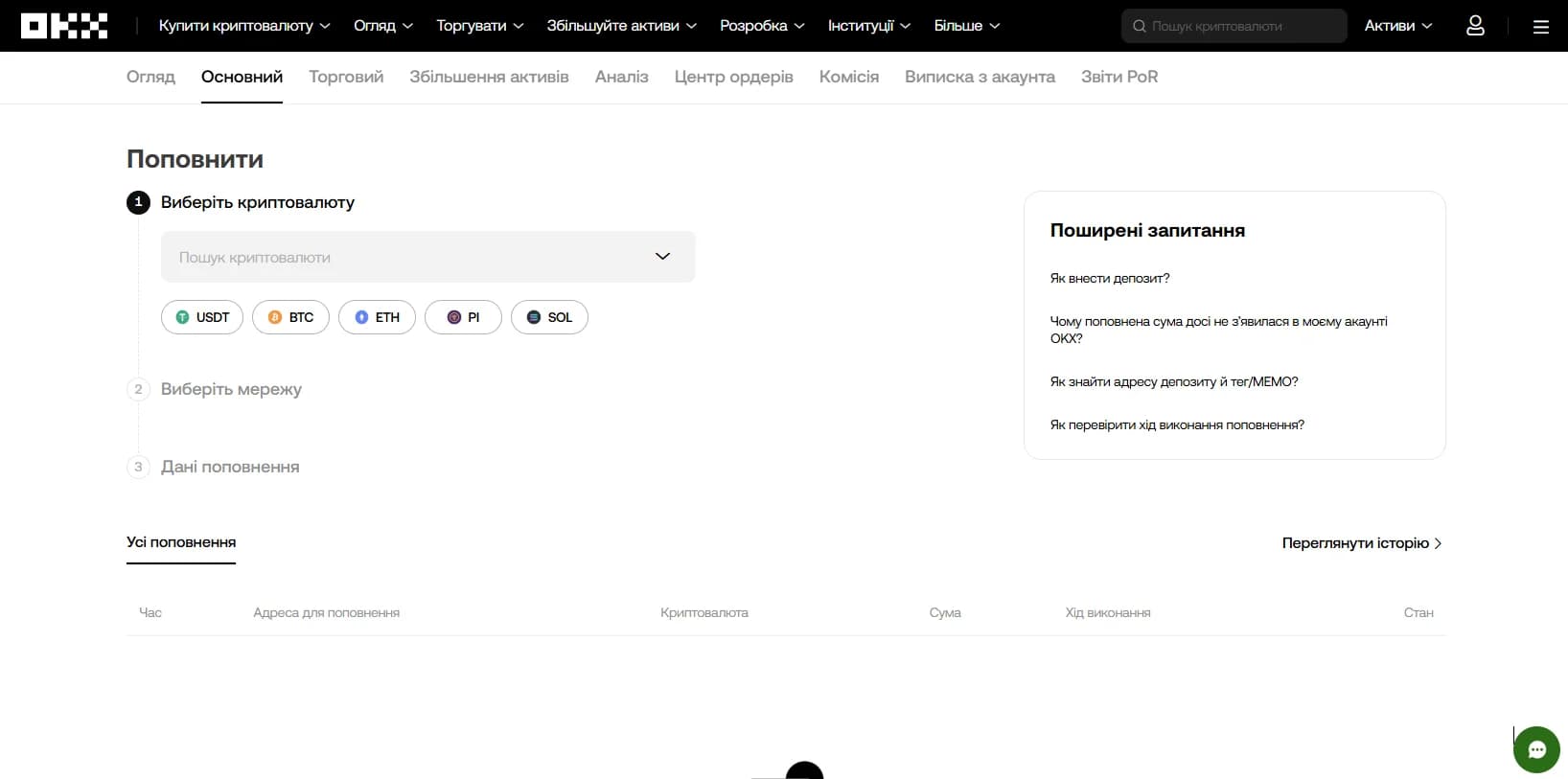This screenshot has height=779, width=1568.
Task: Open FAQ about deposit not appearing in account
Action: coord(1219,330)
